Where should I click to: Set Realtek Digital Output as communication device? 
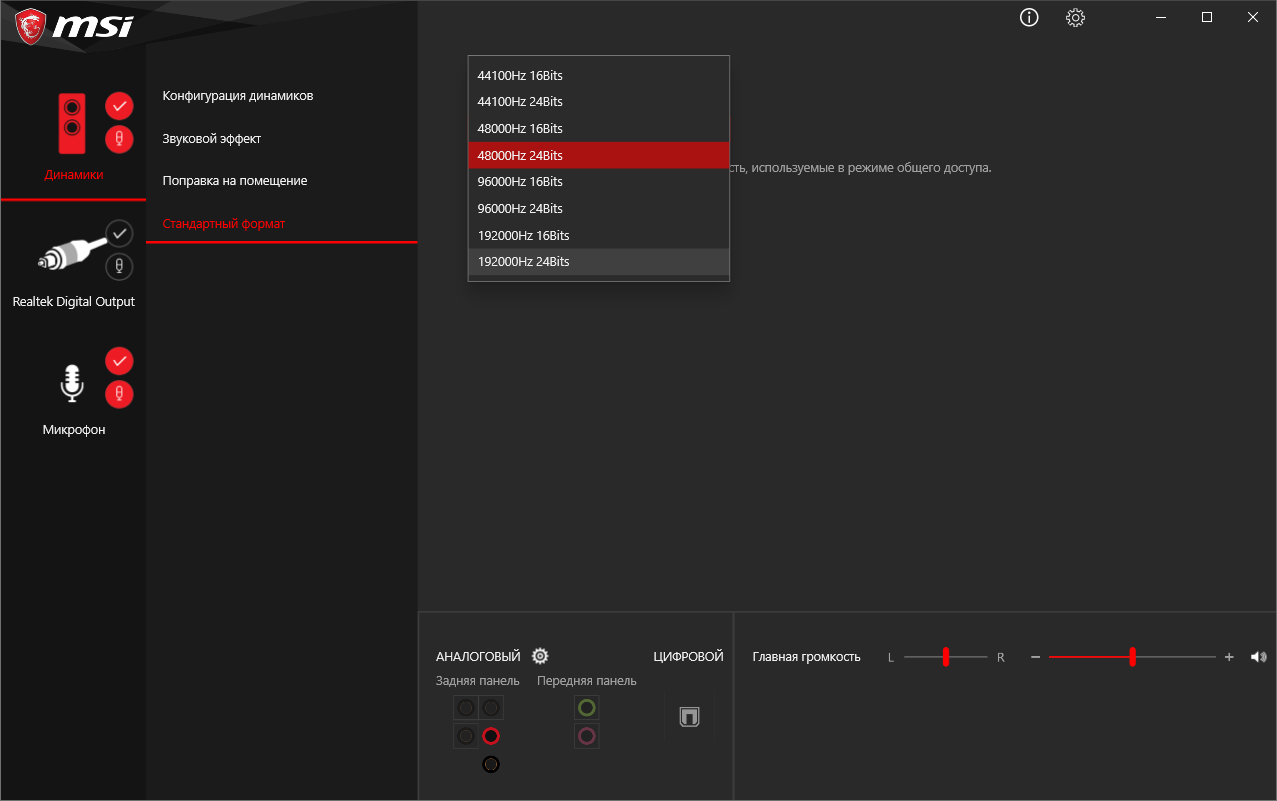119,266
